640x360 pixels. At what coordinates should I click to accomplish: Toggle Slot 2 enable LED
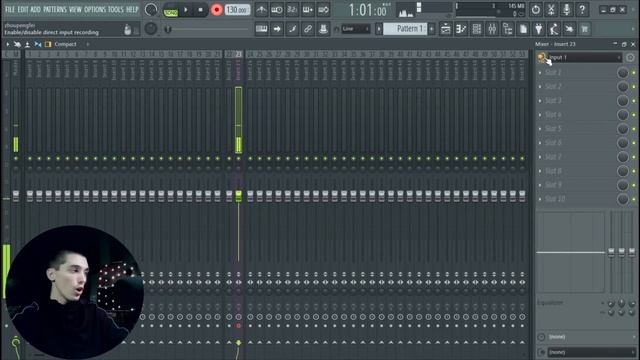[634, 87]
